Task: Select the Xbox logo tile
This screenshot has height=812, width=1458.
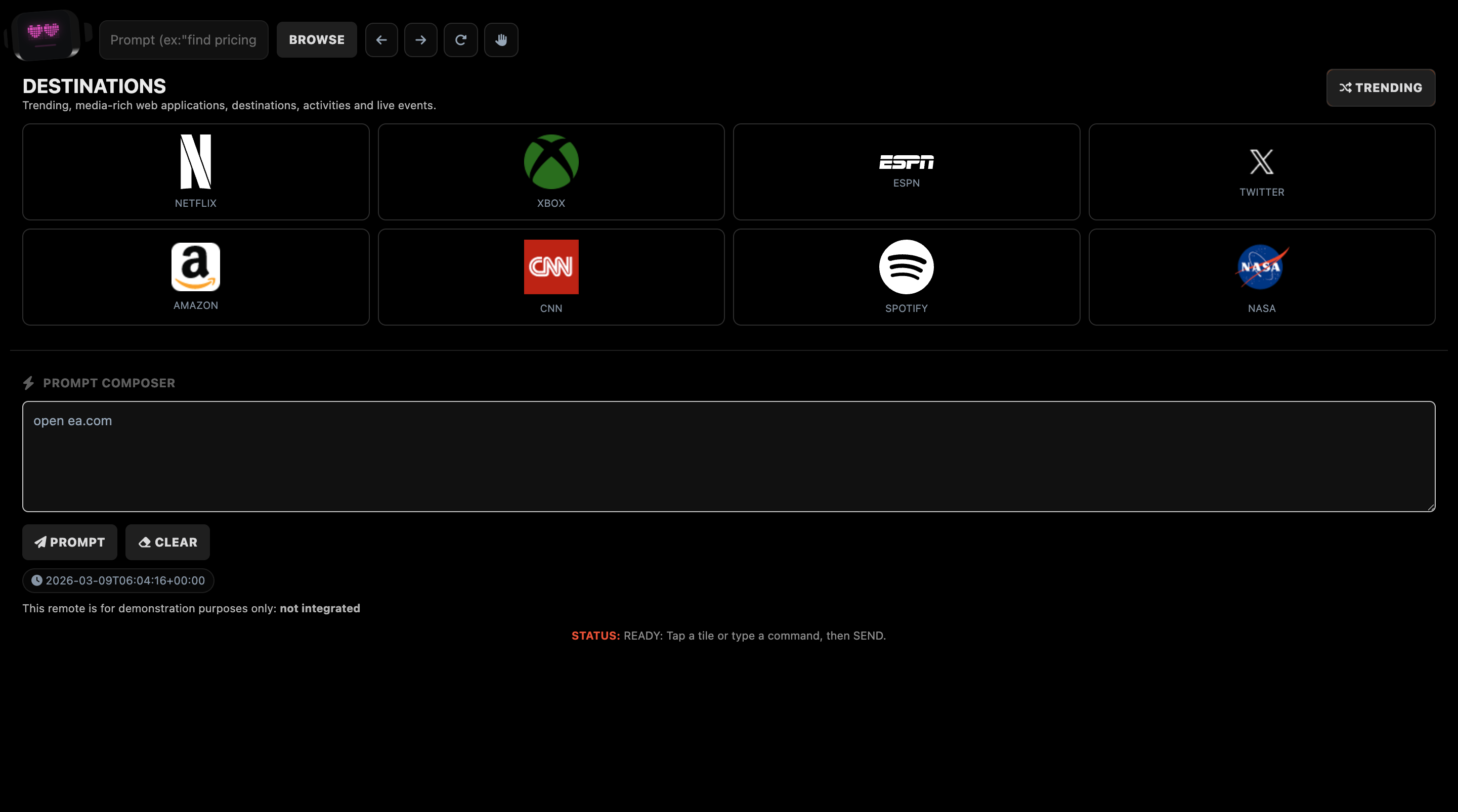Action: click(x=551, y=171)
